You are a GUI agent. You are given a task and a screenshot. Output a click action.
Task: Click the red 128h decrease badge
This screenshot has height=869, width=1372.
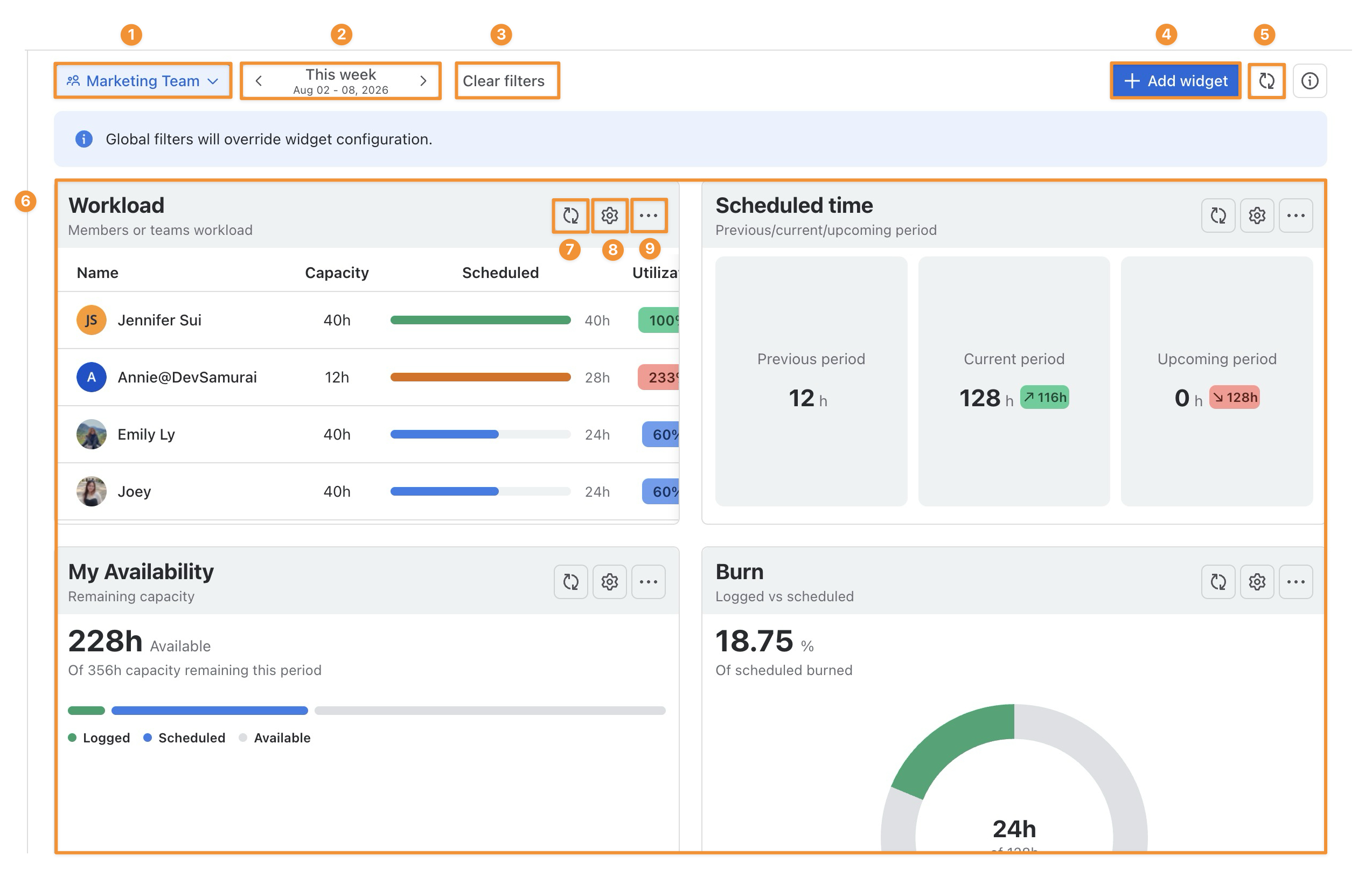[x=1234, y=397]
